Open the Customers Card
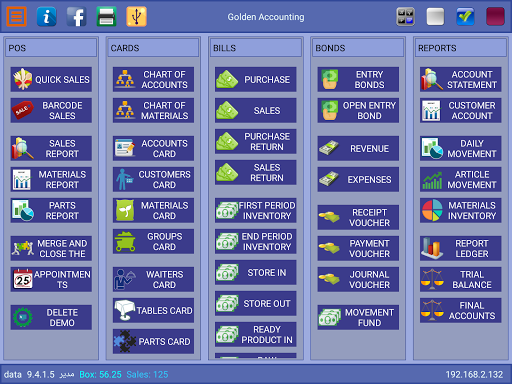Screen dimensions: 512x384 coord(153,179)
